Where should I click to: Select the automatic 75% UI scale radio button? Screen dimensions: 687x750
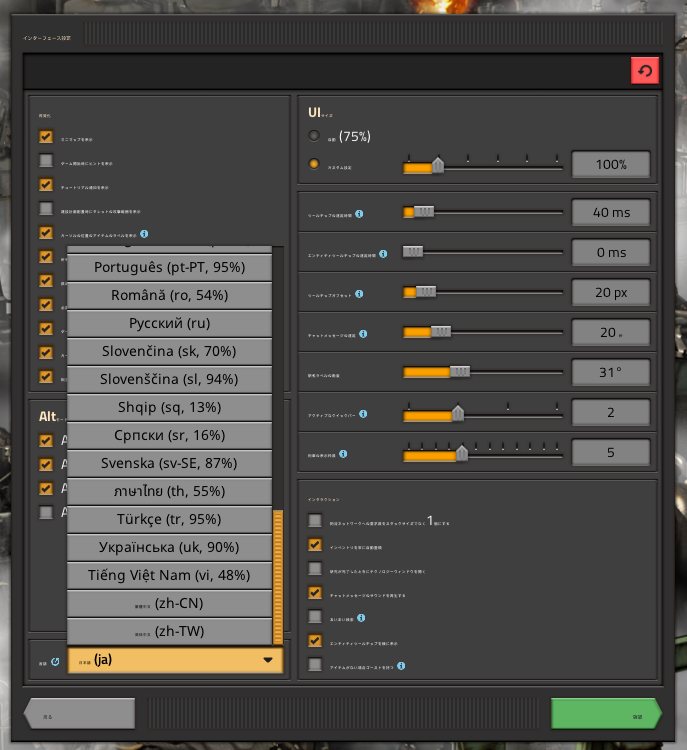[x=314, y=136]
